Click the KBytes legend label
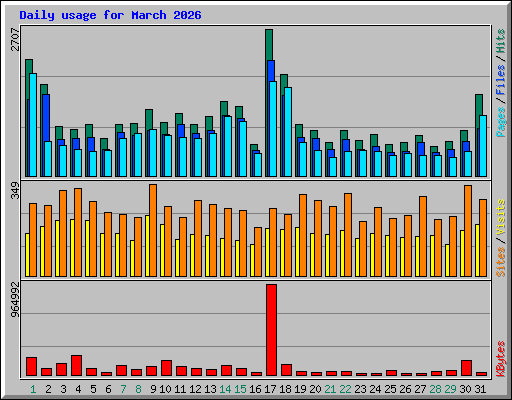512x400 pixels. (501, 359)
